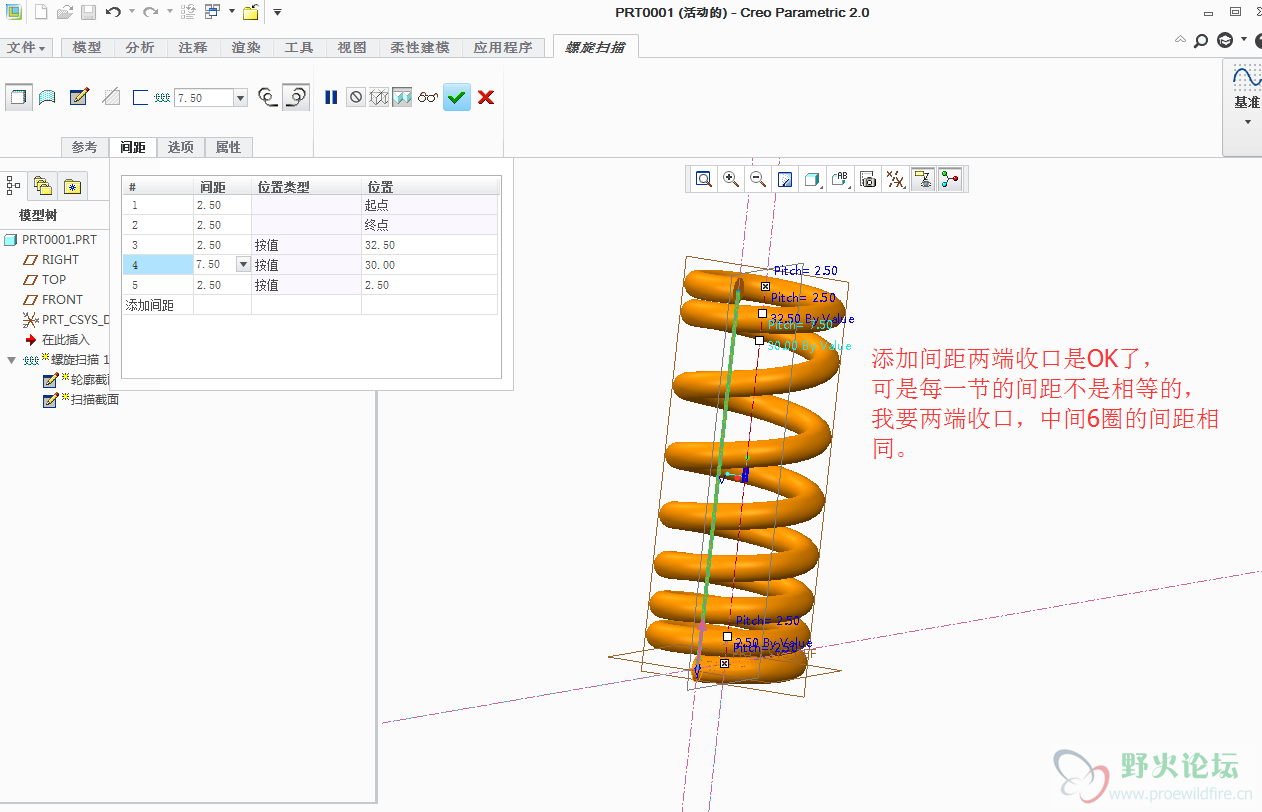Switch to the 注释 ribbon tab
Image resolution: width=1262 pixels, height=812 pixels.
[193, 47]
